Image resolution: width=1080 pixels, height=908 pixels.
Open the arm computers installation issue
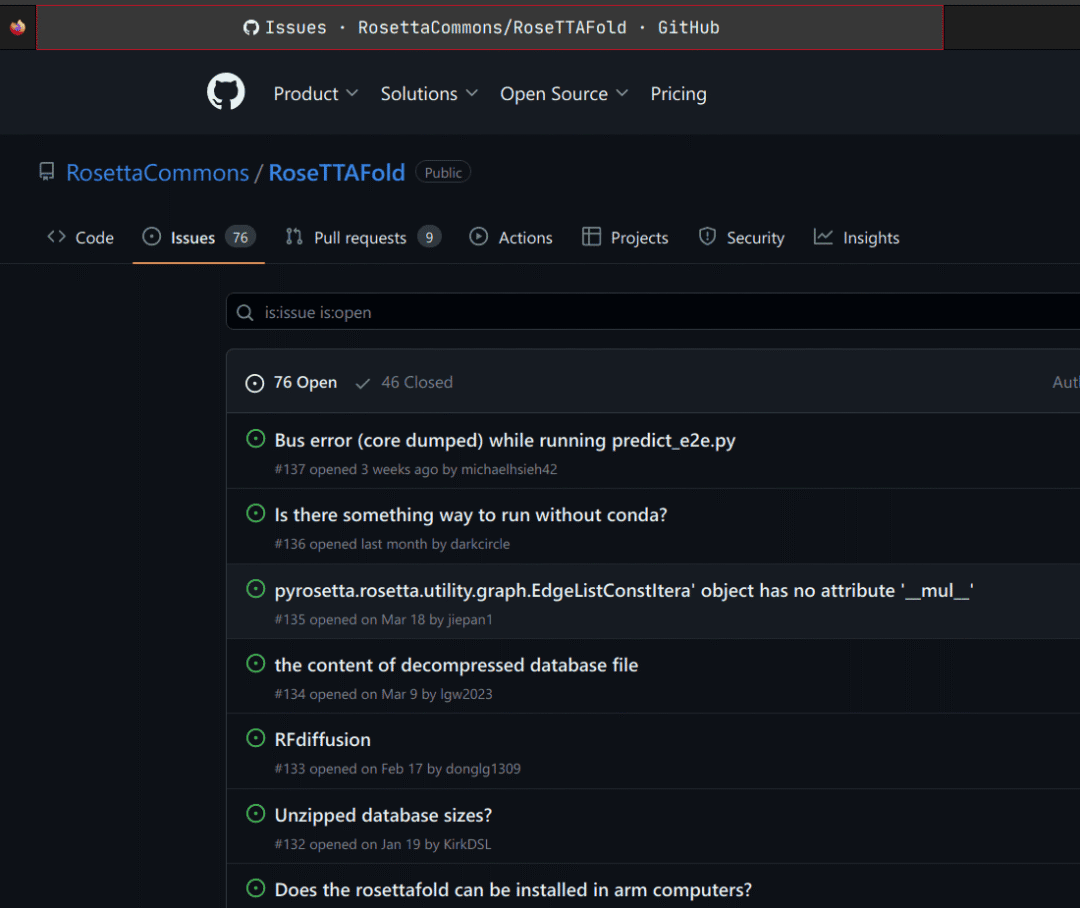coord(513,889)
